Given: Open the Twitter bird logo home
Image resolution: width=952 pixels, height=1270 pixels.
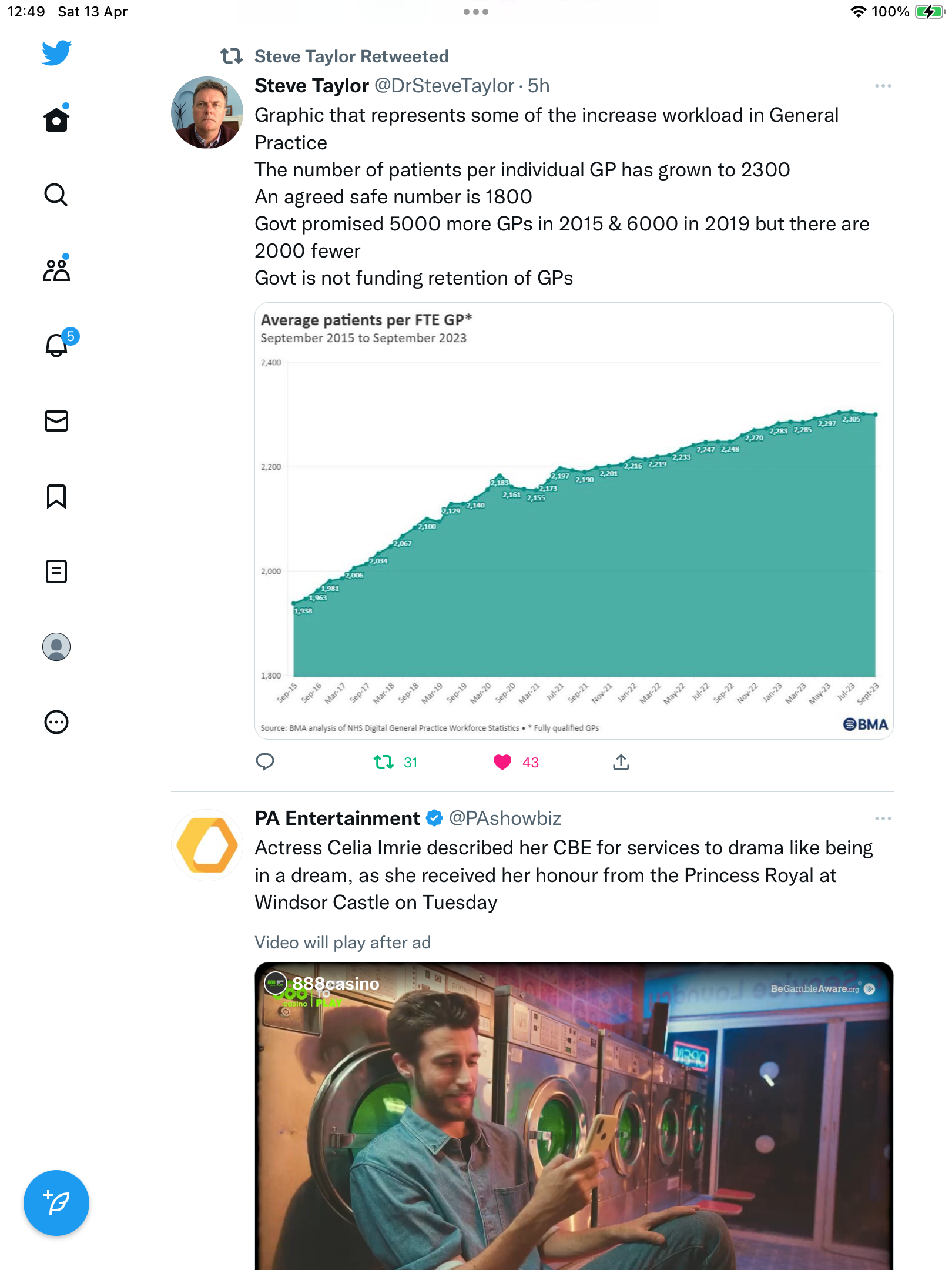Looking at the screenshot, I should pyautogui.click(x=56, y=53).
